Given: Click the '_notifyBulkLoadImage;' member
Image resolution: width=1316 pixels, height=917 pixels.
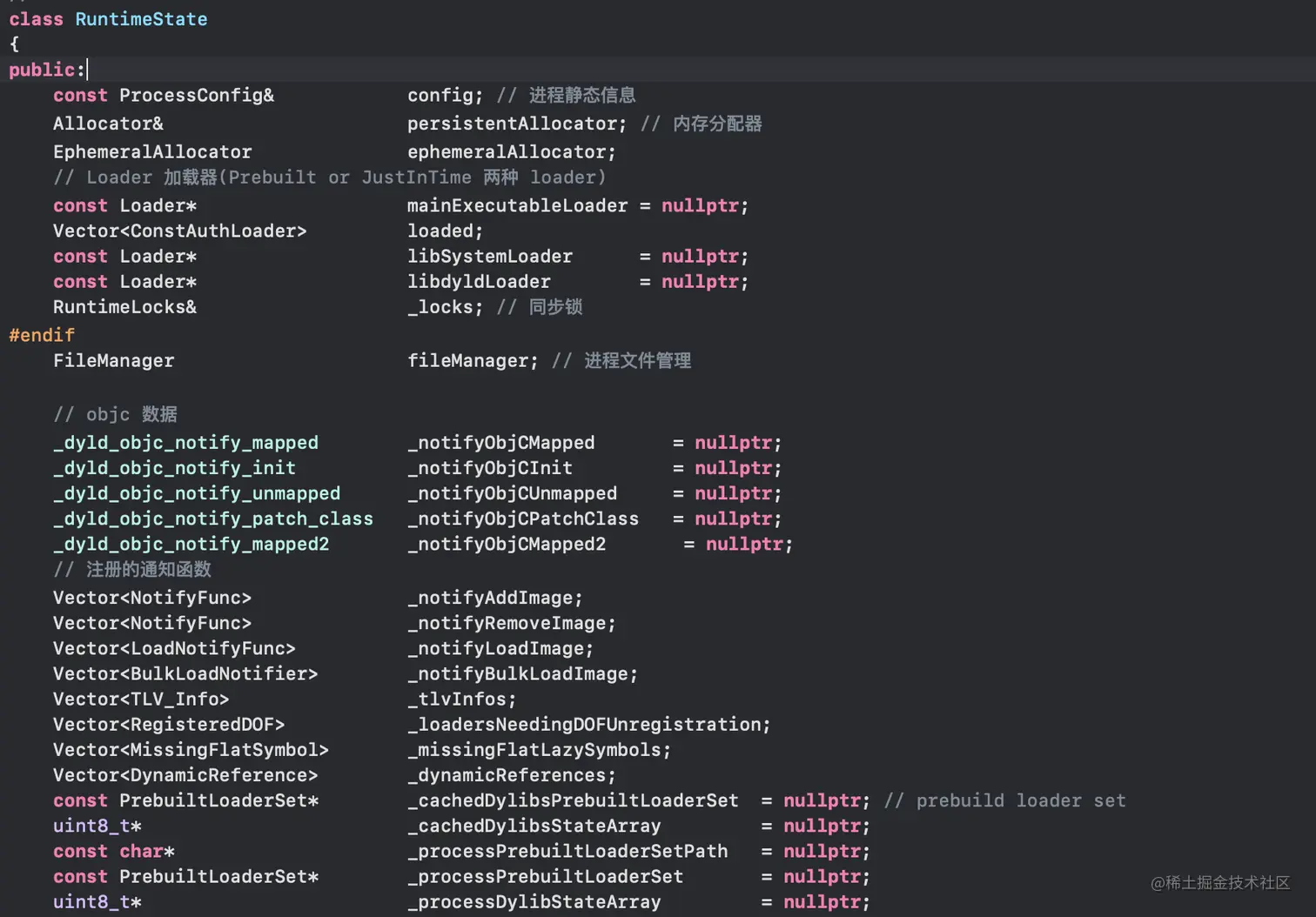Looking at the screenshot, I should pyautogui.click(x=523, y=673).
